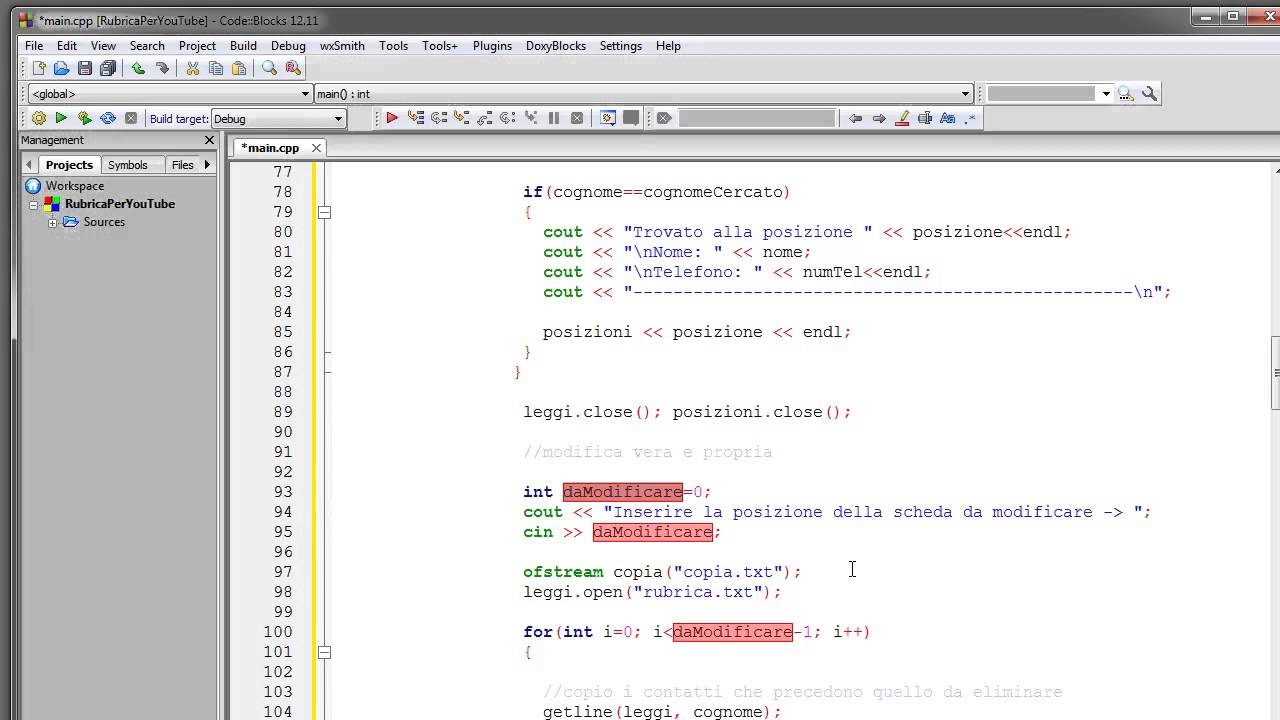Viewport: 1280px width, 720px height.
Task: Click the Step out debug icon
Action: click(484, 118)
